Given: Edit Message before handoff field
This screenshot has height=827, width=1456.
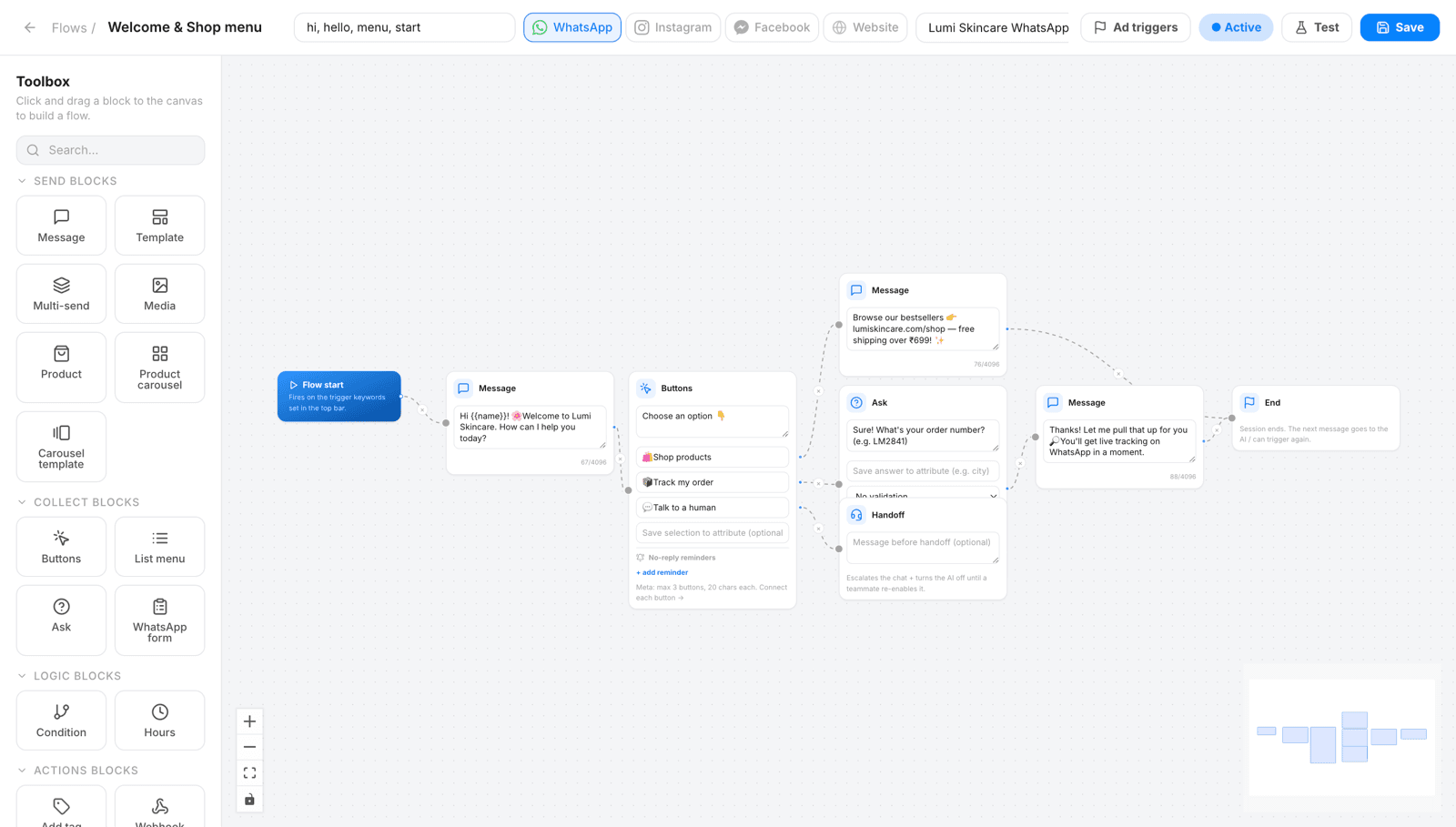Looking at the screenshot, I should pyautogui.click(x=923, y=548).
